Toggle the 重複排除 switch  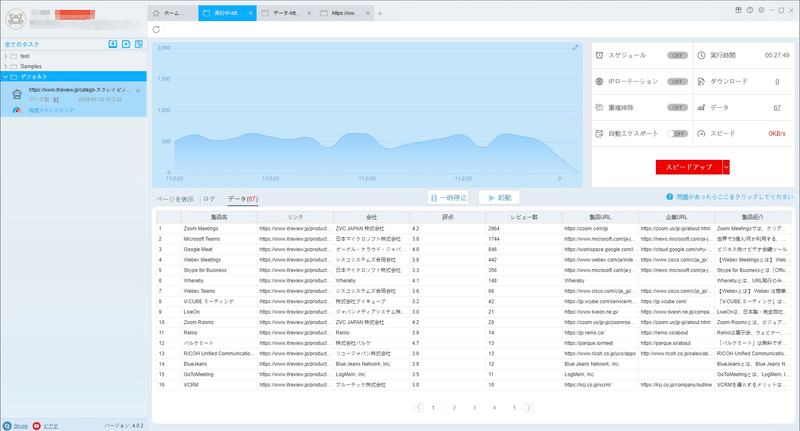678,108
